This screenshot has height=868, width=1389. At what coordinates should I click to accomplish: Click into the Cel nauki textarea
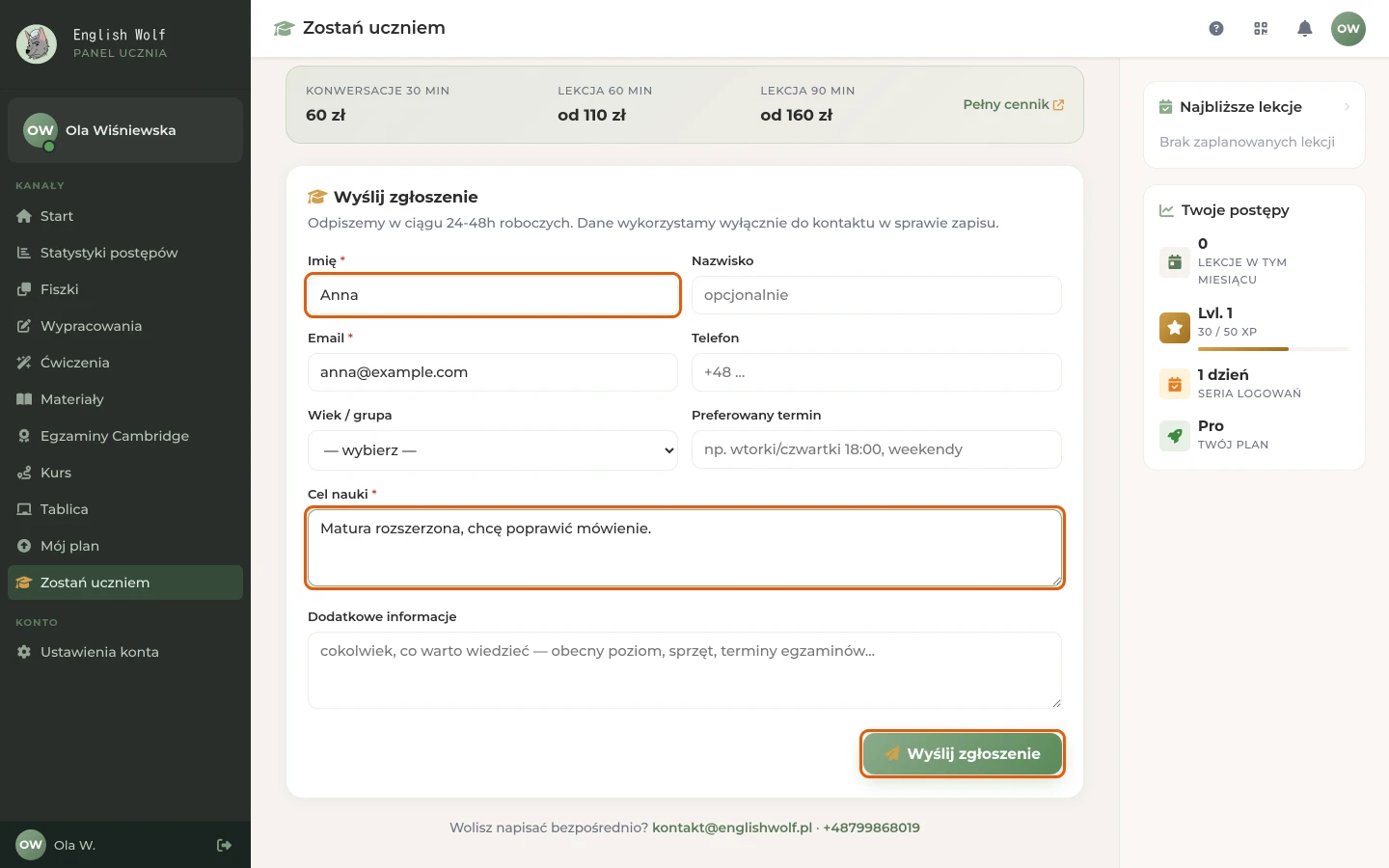click(x=685, y=548)
